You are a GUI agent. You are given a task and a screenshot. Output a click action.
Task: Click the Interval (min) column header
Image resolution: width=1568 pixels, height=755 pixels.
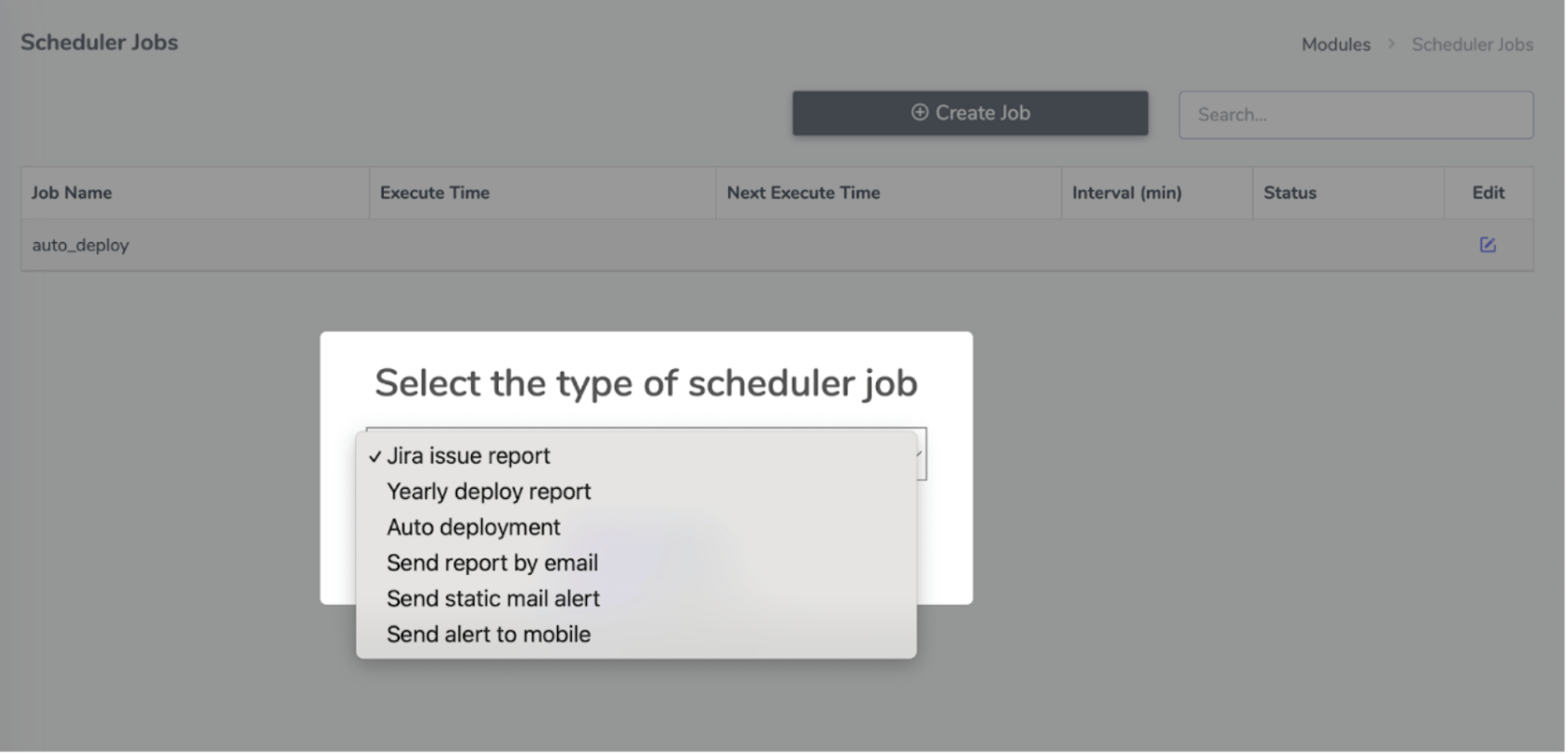1126,193
